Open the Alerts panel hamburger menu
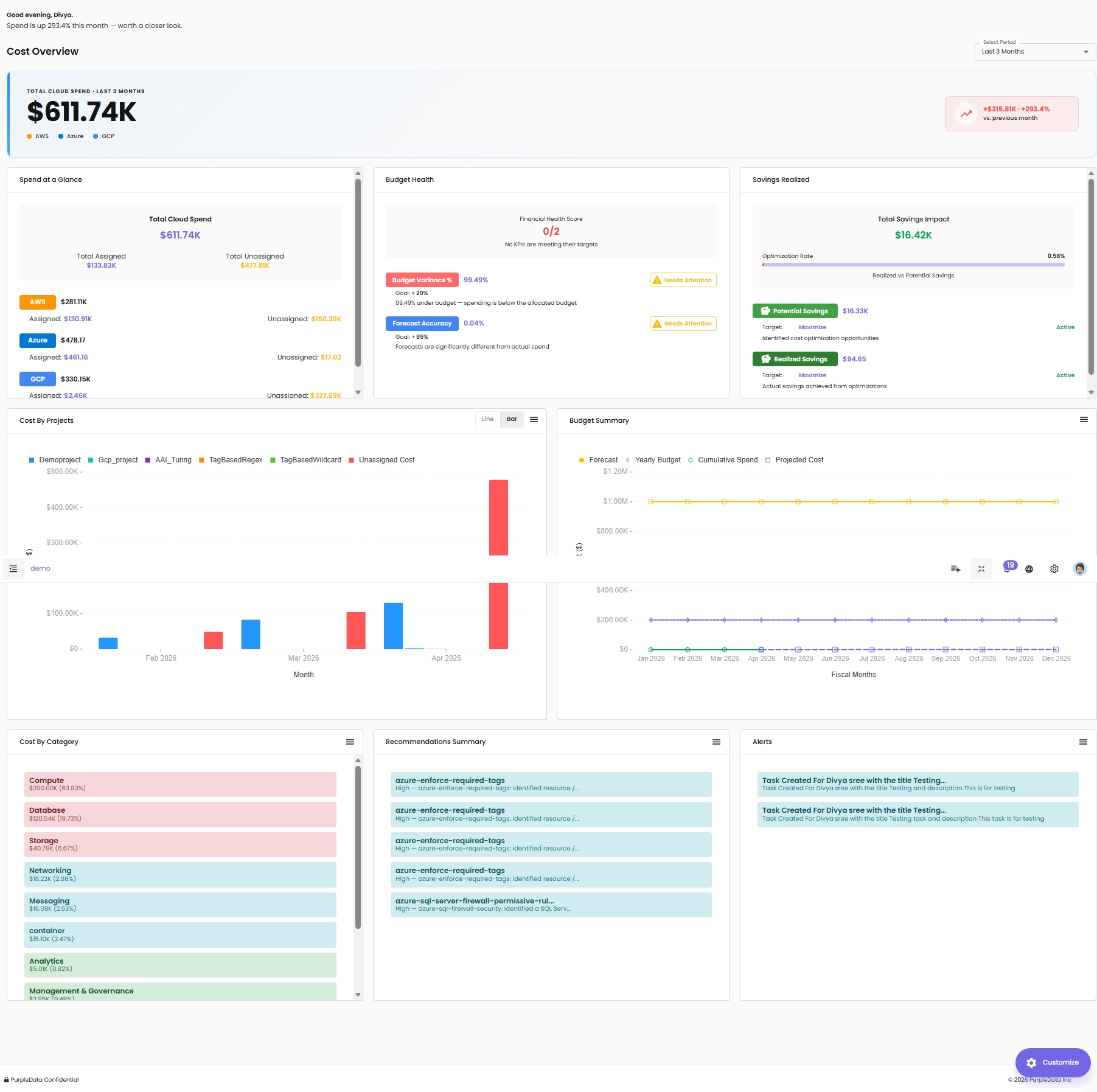The image size is (1097, 1092). pyautogui.click(x=1083, y=742)
